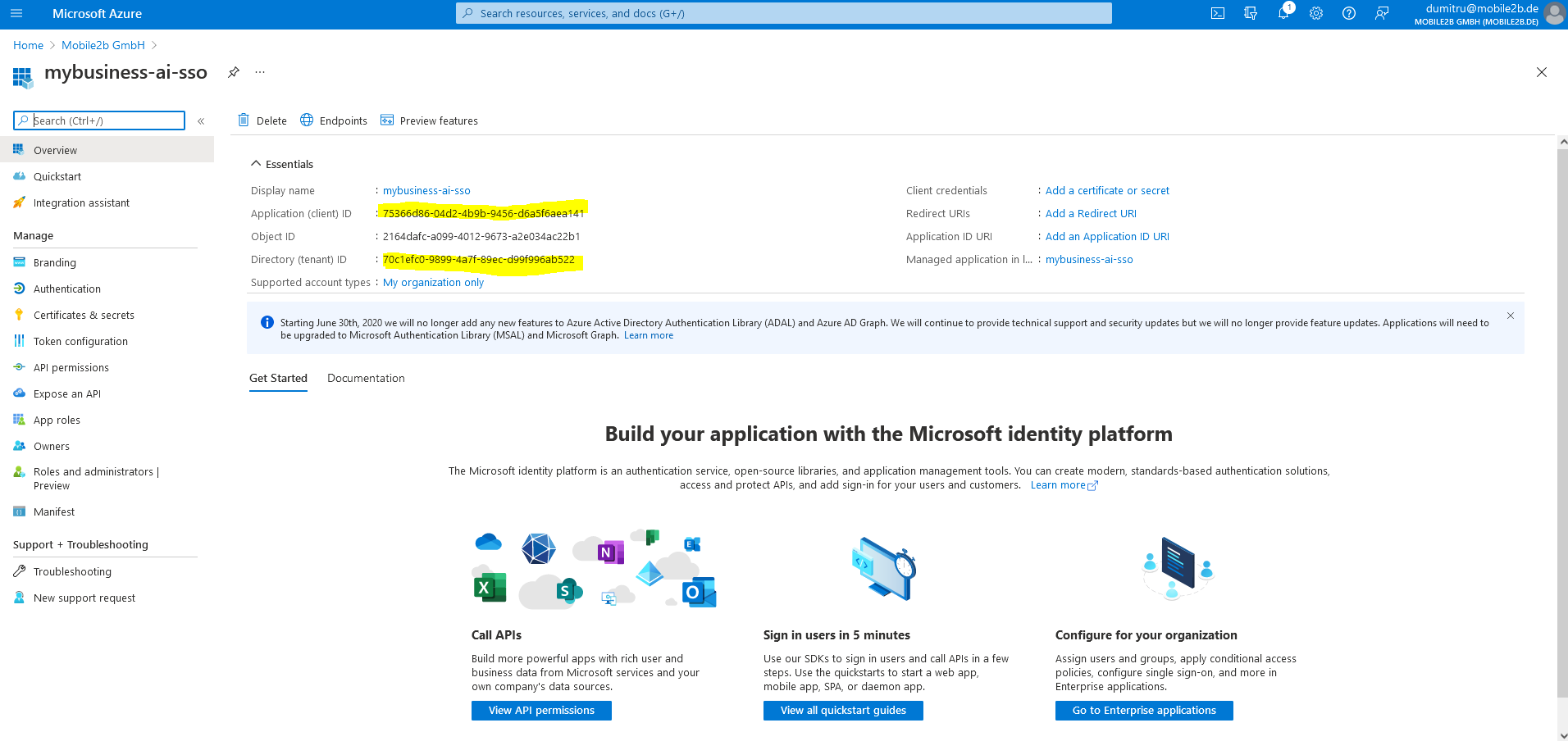1568x741 pixels.
Task: Open the notifications bell
Action: coord(1284,13)
